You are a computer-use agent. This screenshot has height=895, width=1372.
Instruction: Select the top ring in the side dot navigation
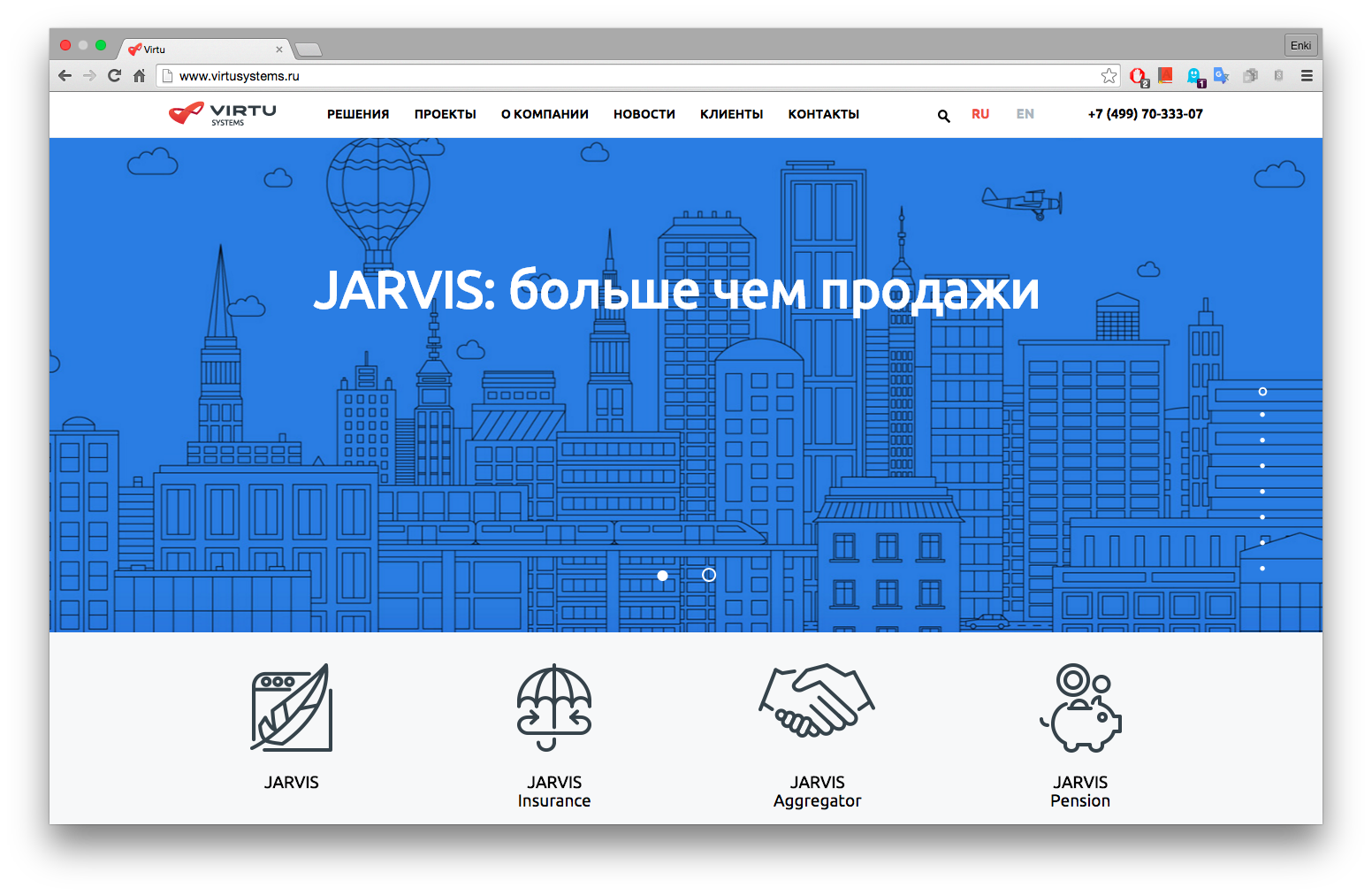coord(1262,391)
